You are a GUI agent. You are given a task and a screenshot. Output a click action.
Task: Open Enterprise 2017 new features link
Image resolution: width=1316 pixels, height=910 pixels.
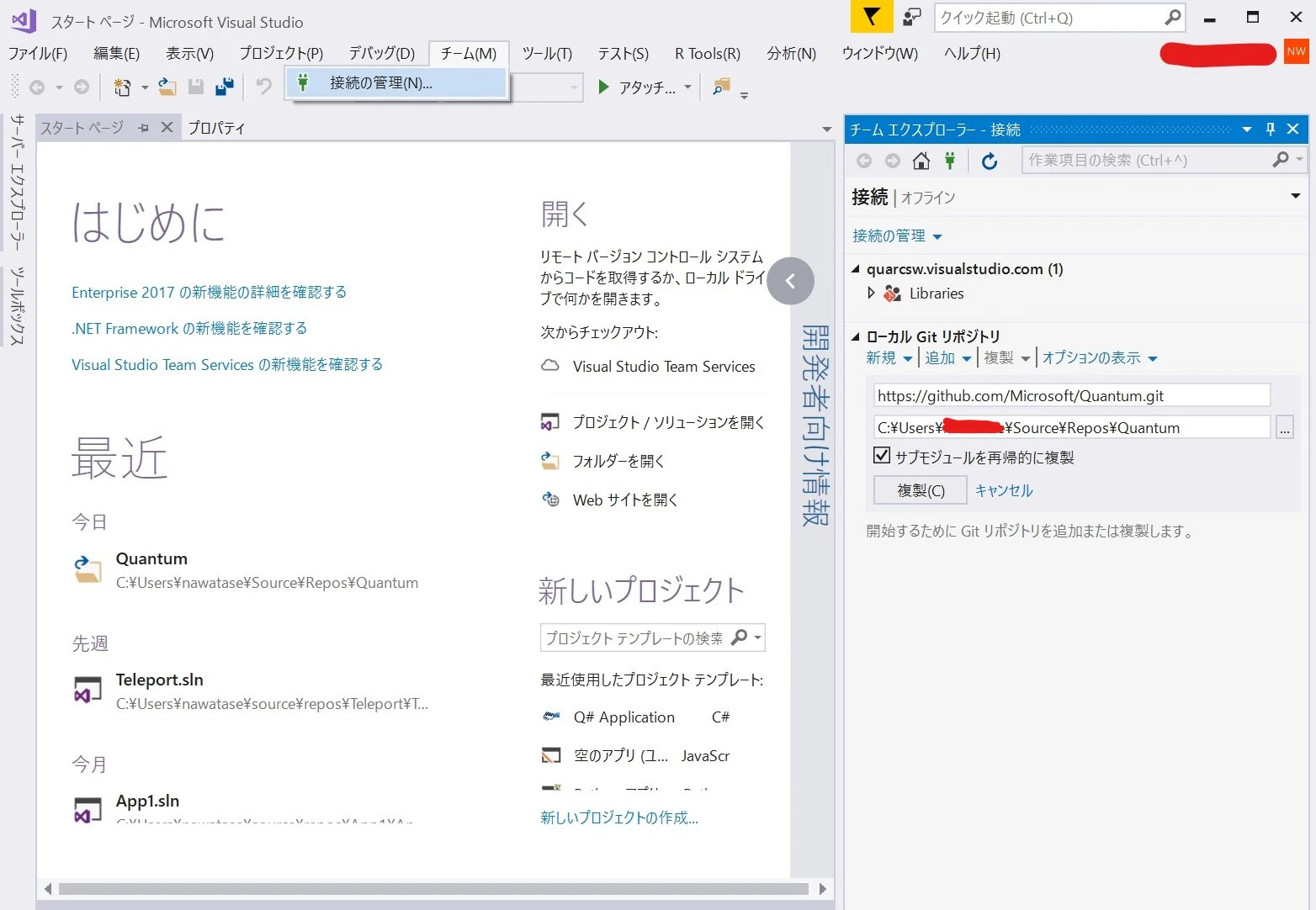coord(209,293)
